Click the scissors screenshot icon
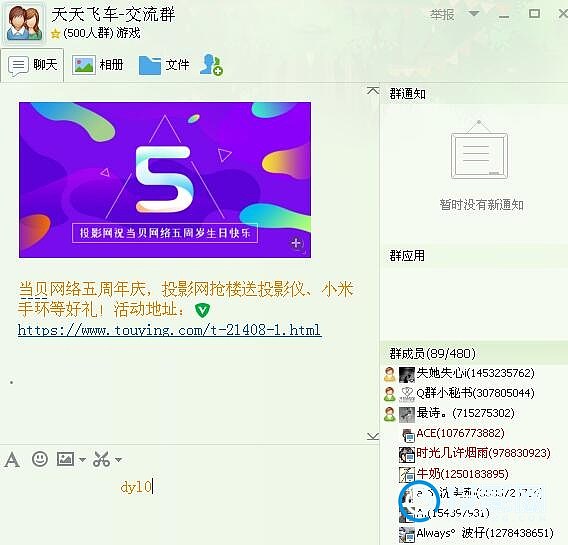This screenshot has height=545, width=568. click(x=101, y=459)
